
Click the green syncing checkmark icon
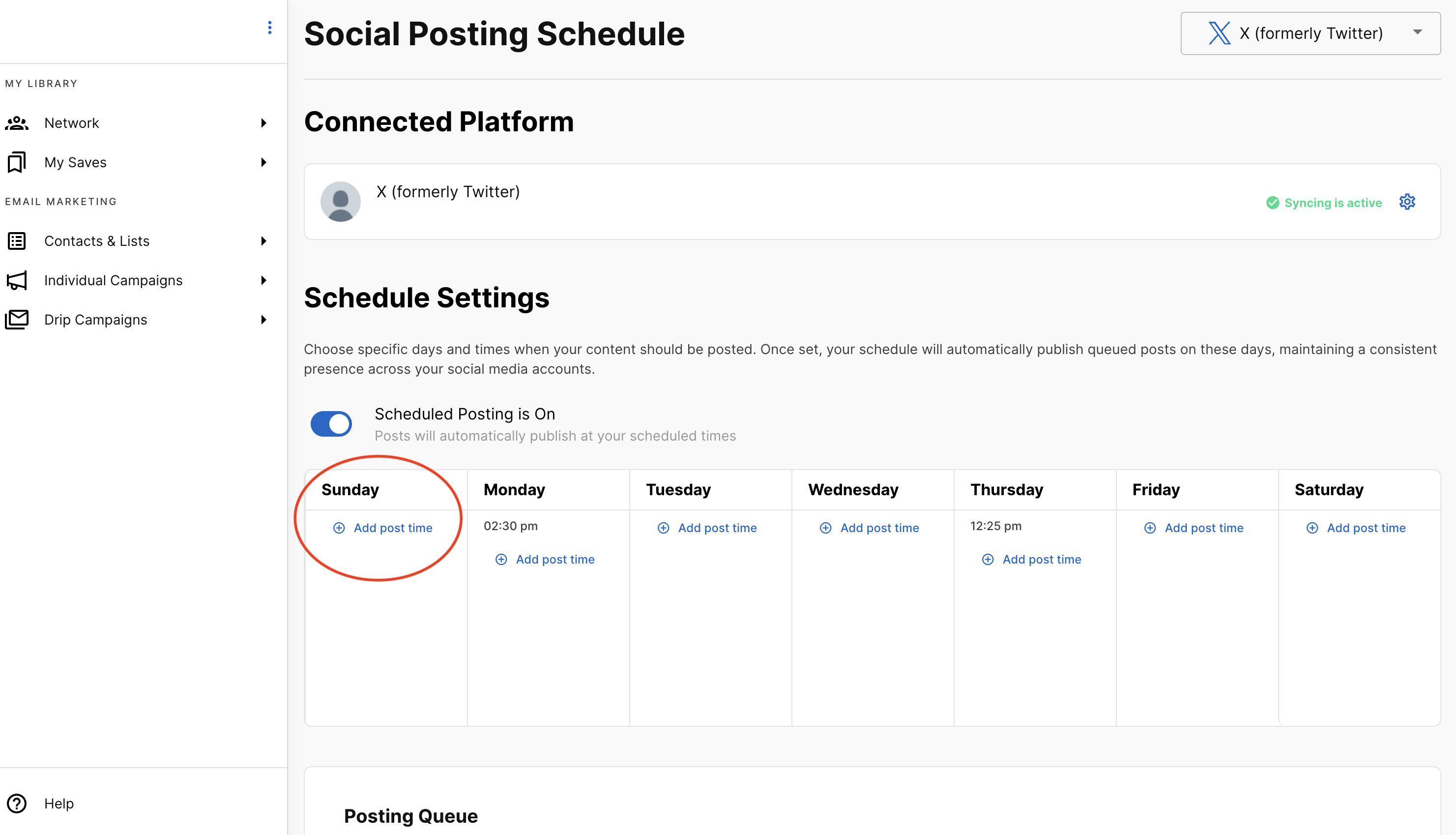[x=1273, y=203]
